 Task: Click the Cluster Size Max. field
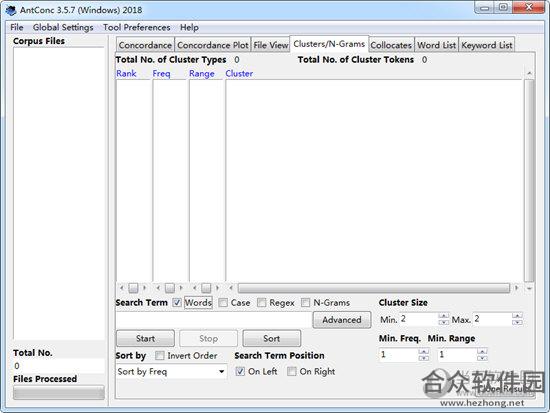[x=492, y=319]
